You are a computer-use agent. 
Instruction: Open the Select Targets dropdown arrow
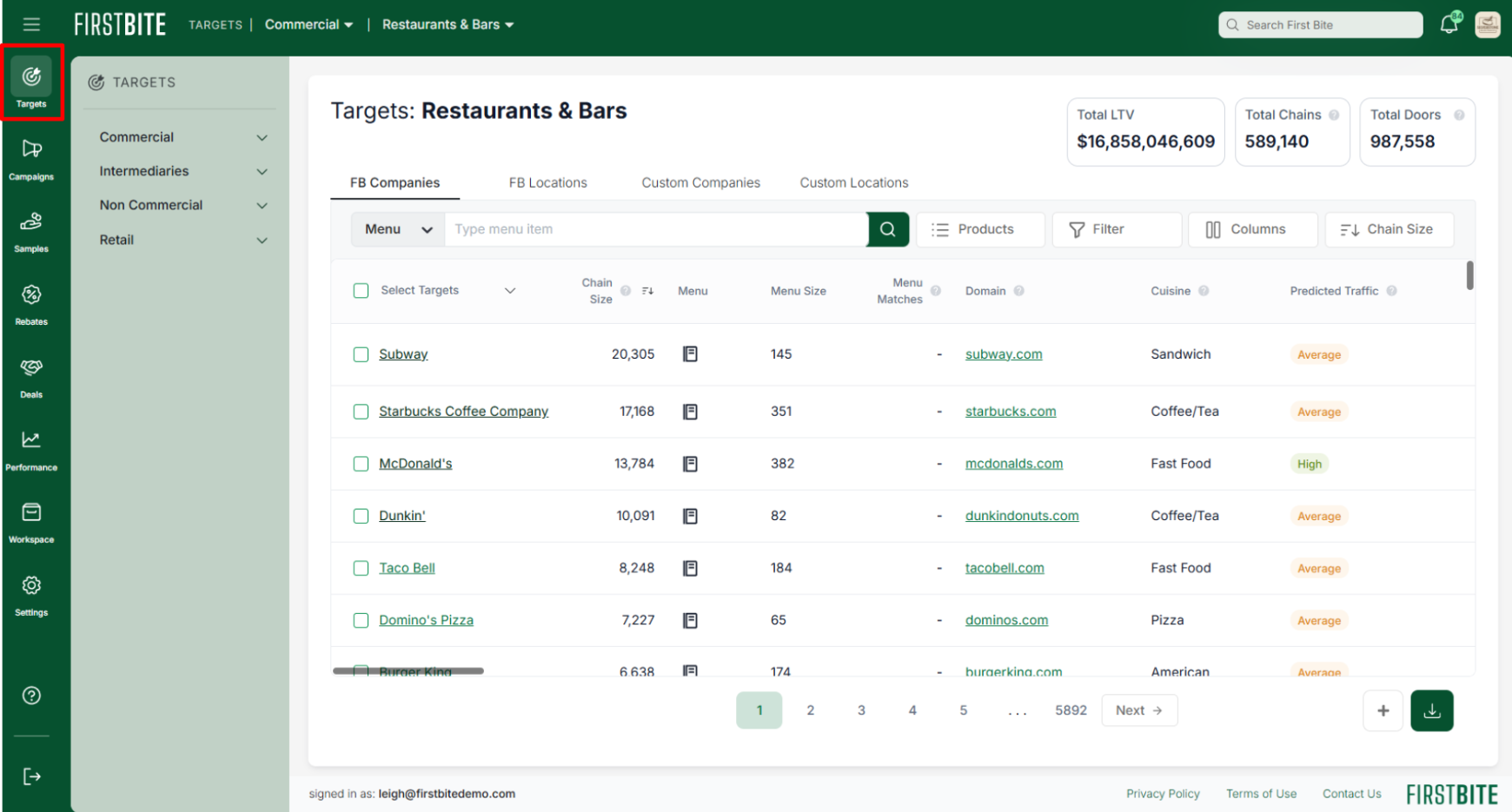point(510,290)
